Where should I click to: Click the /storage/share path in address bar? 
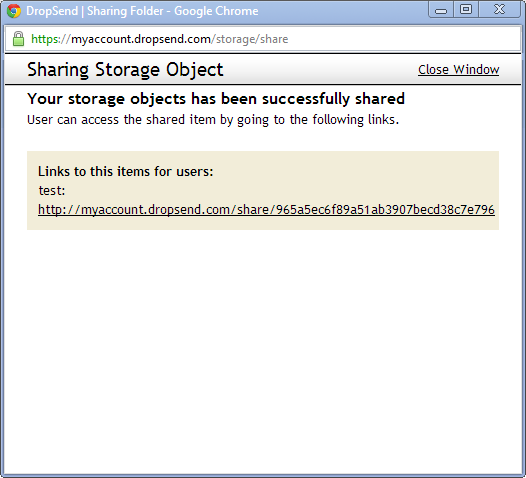(x=250, y=39)
